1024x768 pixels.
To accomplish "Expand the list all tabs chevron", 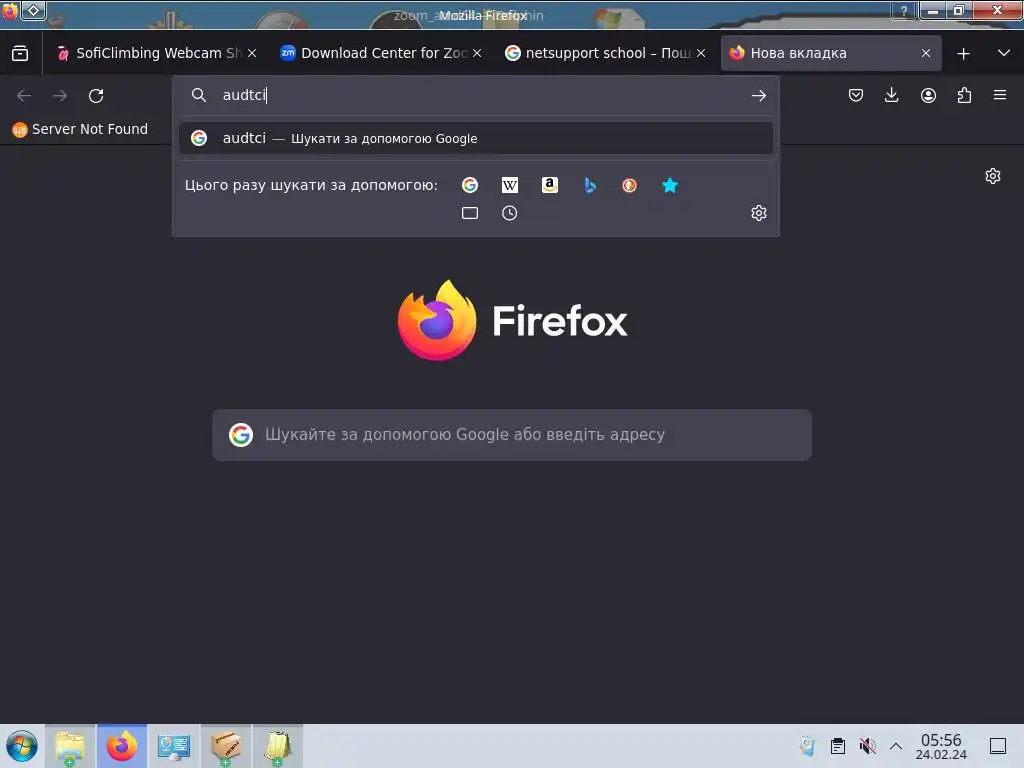I will click(x=1004, y=54).
